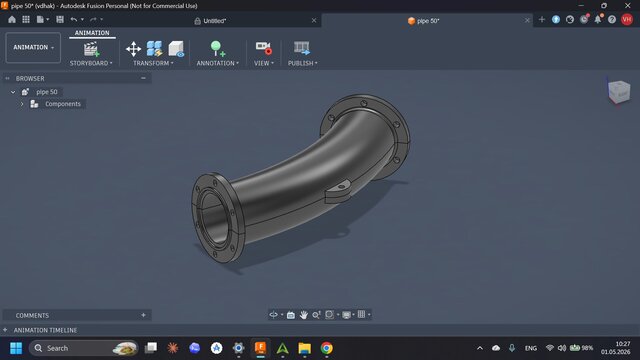Click the Fit to window icon

[x=329, y=314]
